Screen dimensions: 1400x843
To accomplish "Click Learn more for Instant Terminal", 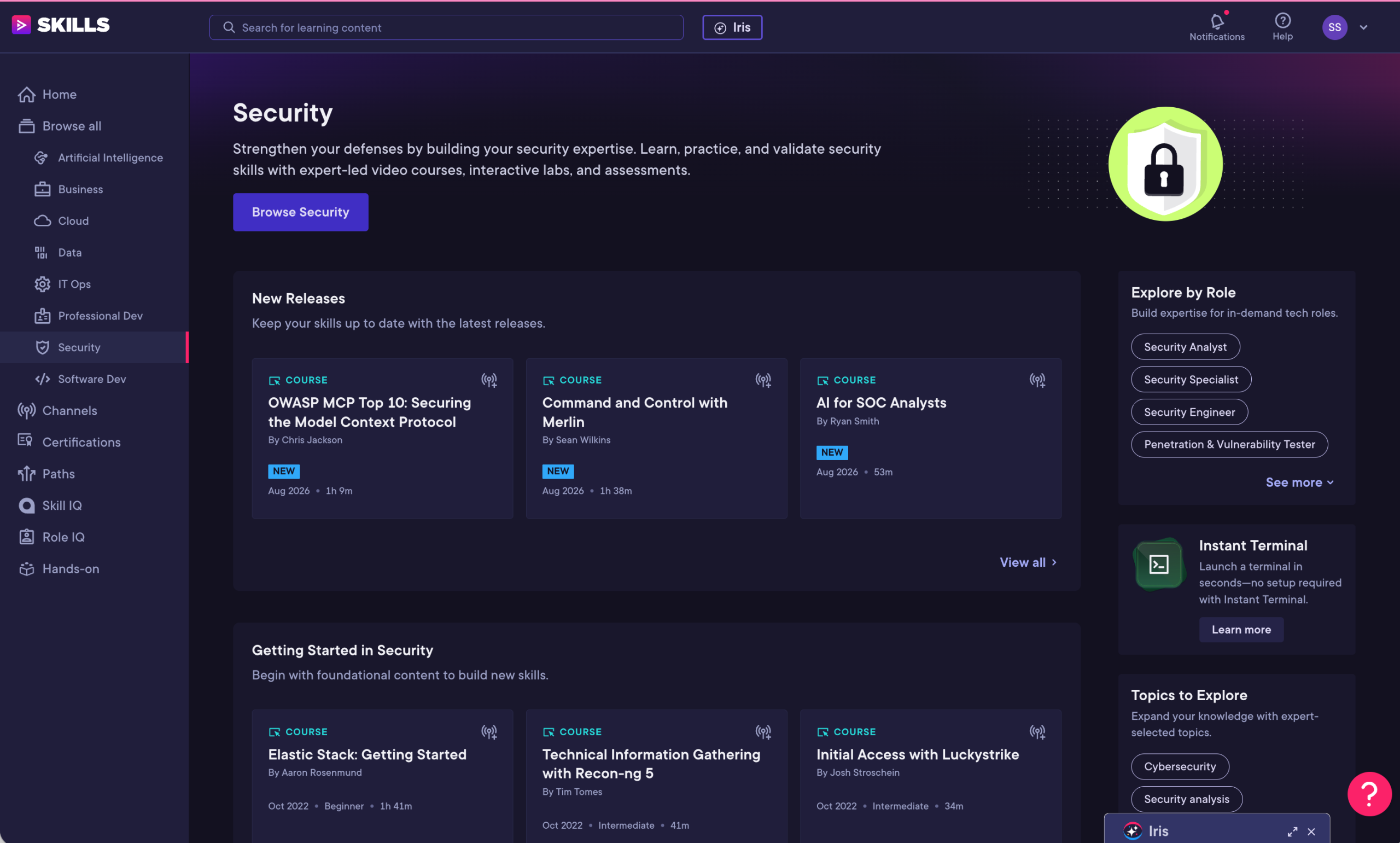I will 1240,630.
